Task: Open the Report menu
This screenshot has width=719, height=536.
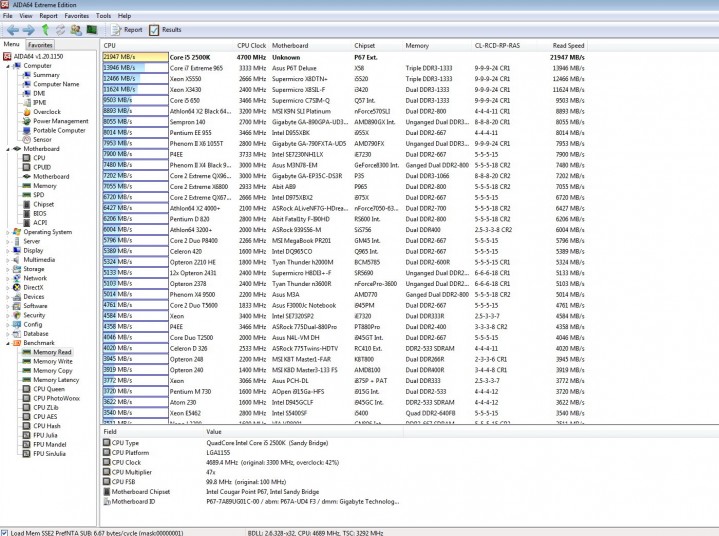Action: click(48, 16)
